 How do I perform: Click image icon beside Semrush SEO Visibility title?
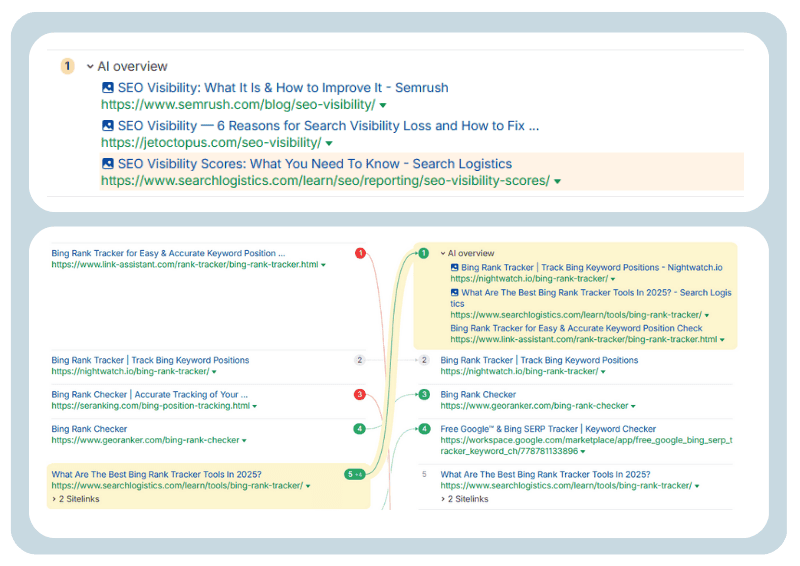point(108,87)
